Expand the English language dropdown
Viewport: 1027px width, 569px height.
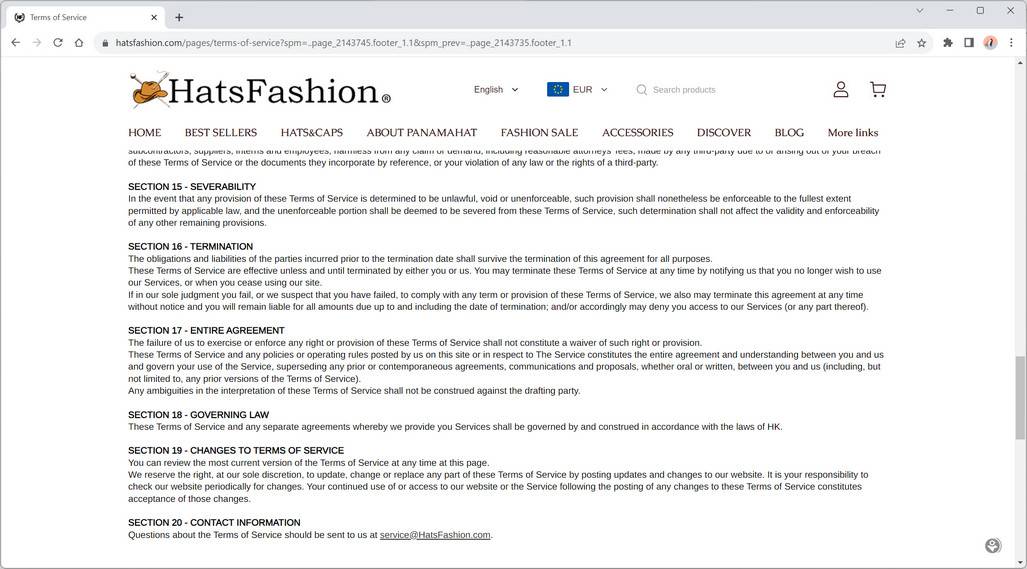coord(496,90)
